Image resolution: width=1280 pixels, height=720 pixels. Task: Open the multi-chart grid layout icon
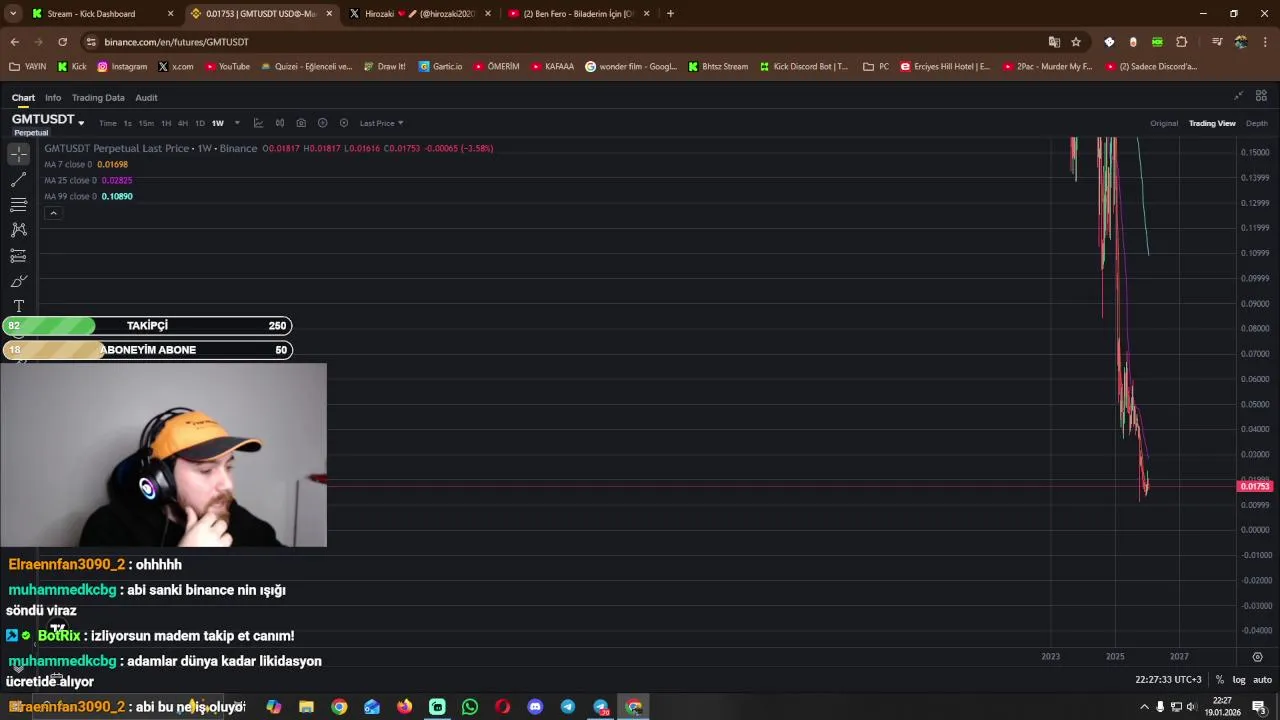(x=1261, y=96)
